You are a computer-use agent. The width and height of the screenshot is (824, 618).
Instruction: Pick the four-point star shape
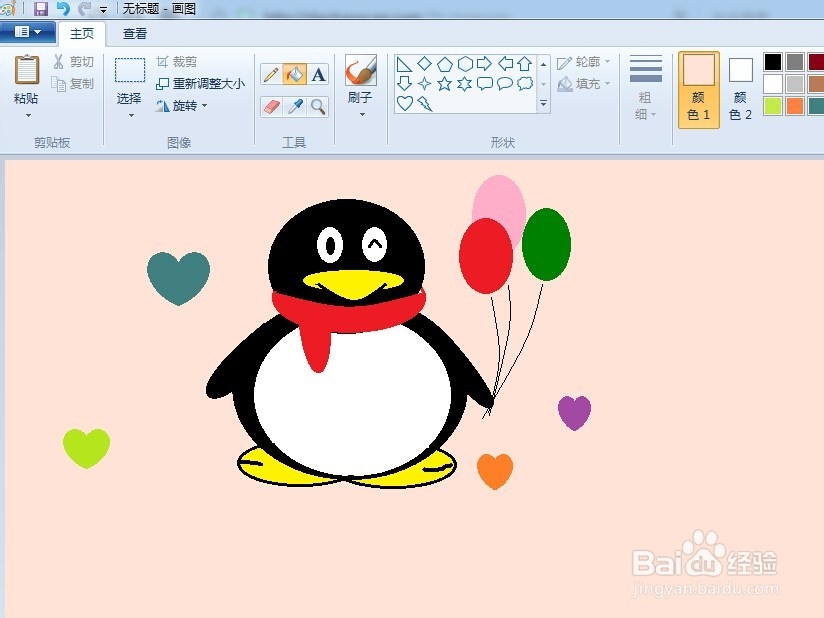[424, 84]
